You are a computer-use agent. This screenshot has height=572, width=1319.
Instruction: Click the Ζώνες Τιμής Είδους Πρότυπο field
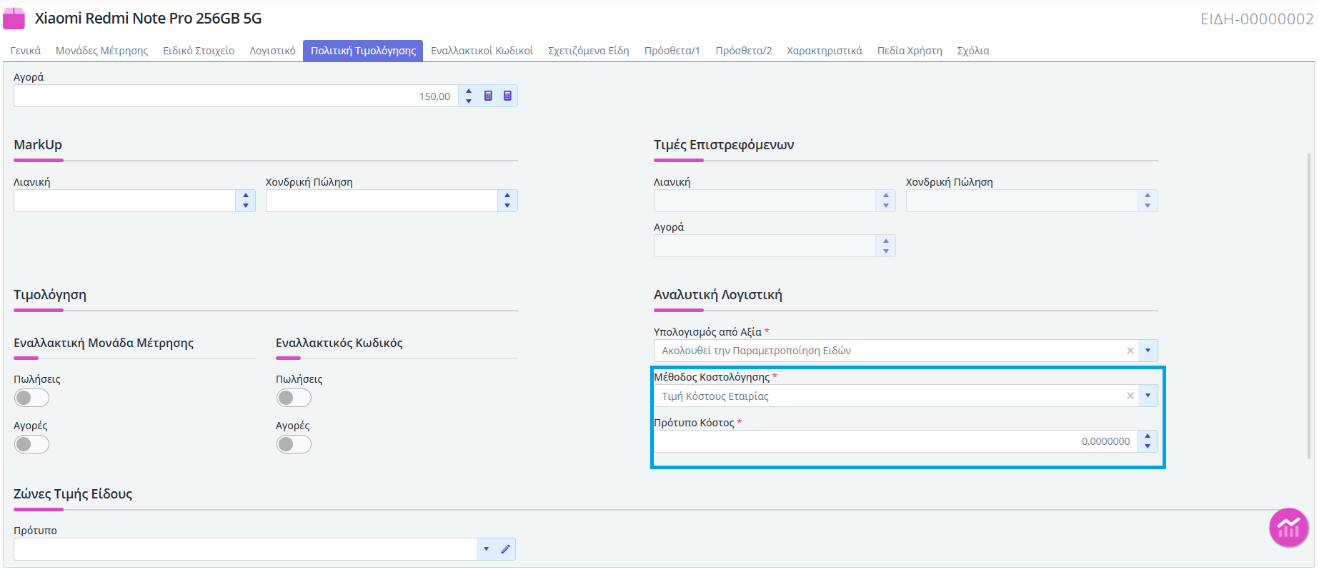click(246, 549)
